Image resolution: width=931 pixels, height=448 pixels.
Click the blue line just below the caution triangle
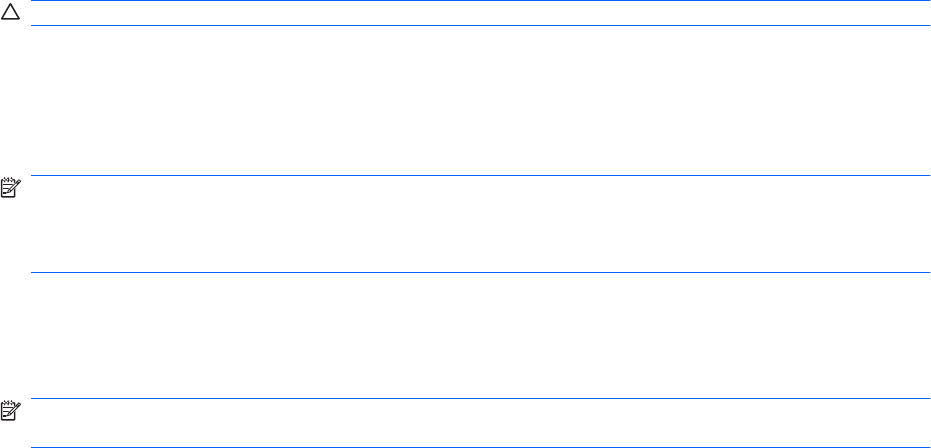click(480, 27)
